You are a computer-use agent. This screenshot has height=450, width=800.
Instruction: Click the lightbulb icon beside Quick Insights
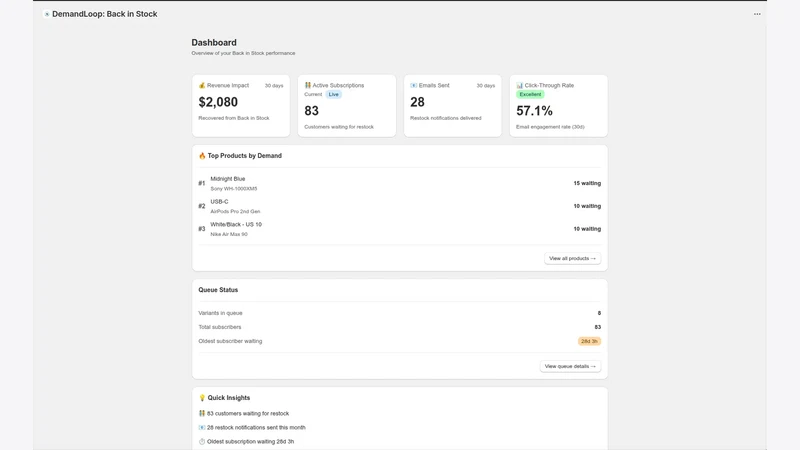coord(202,397)
